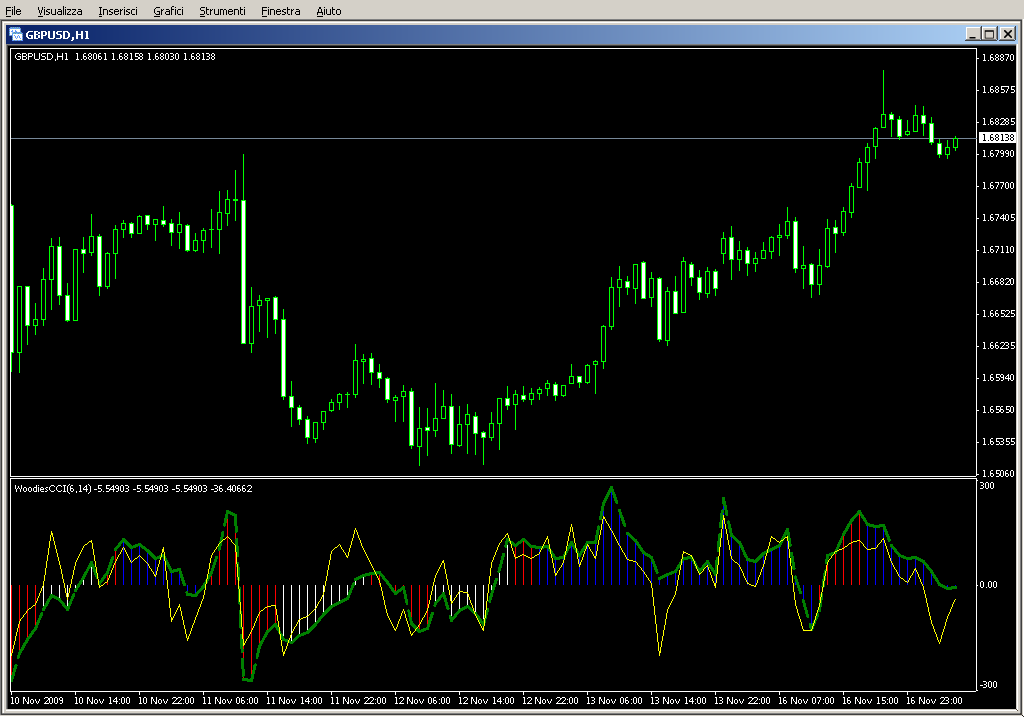Click the 1.67110 price scale value
Image resolution: width=1024 pixels, height=717 pixels.
coord(999,249)
